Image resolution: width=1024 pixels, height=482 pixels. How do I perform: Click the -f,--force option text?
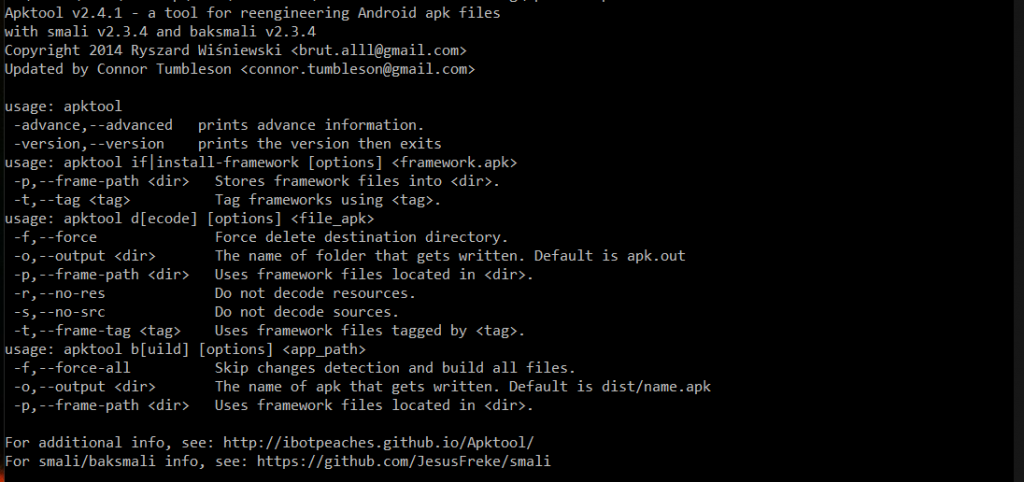coord(55,237)
